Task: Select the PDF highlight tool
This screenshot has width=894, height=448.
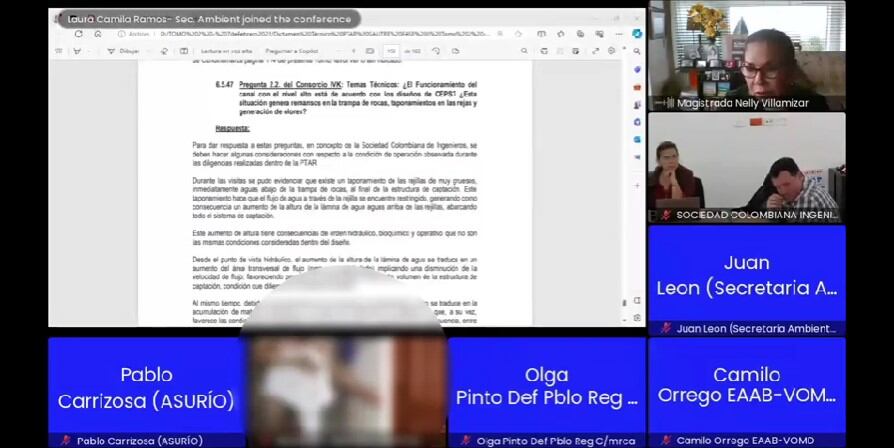Action: point(77,51)
